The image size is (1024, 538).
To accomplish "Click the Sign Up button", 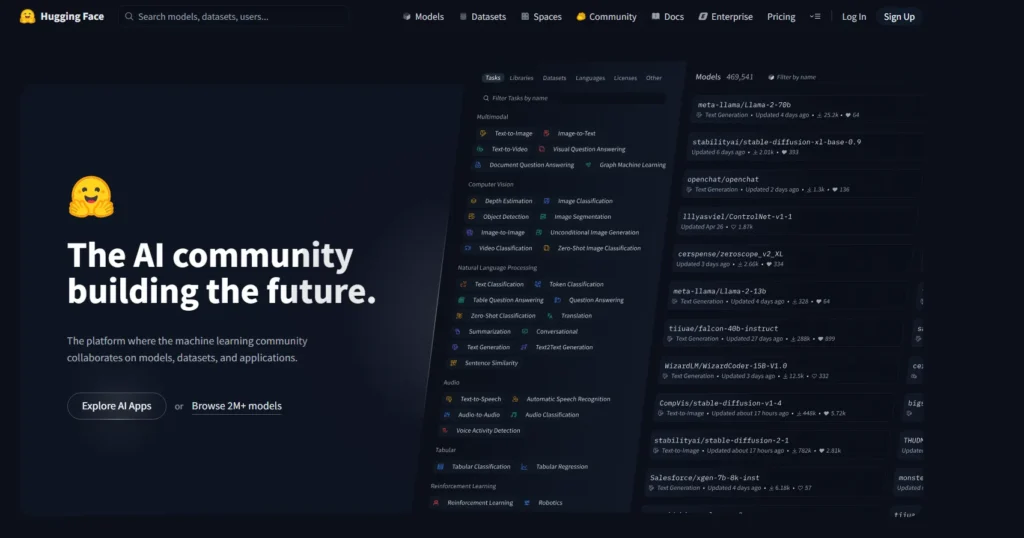I will pos(899,17).
